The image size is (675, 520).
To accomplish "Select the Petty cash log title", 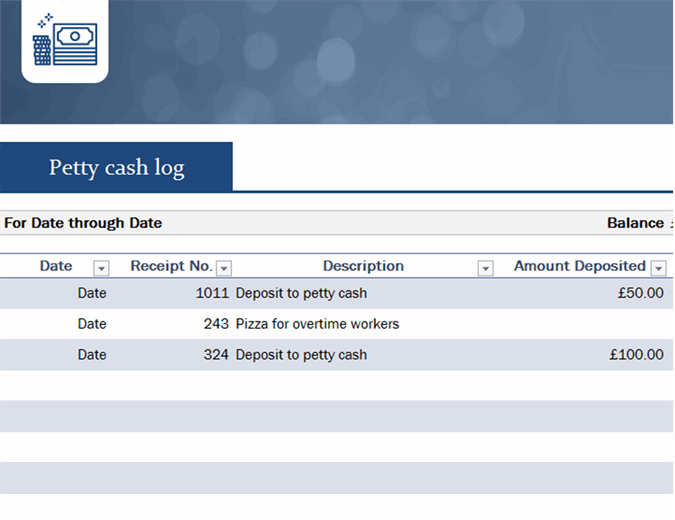I will click(x=116, y=167).
